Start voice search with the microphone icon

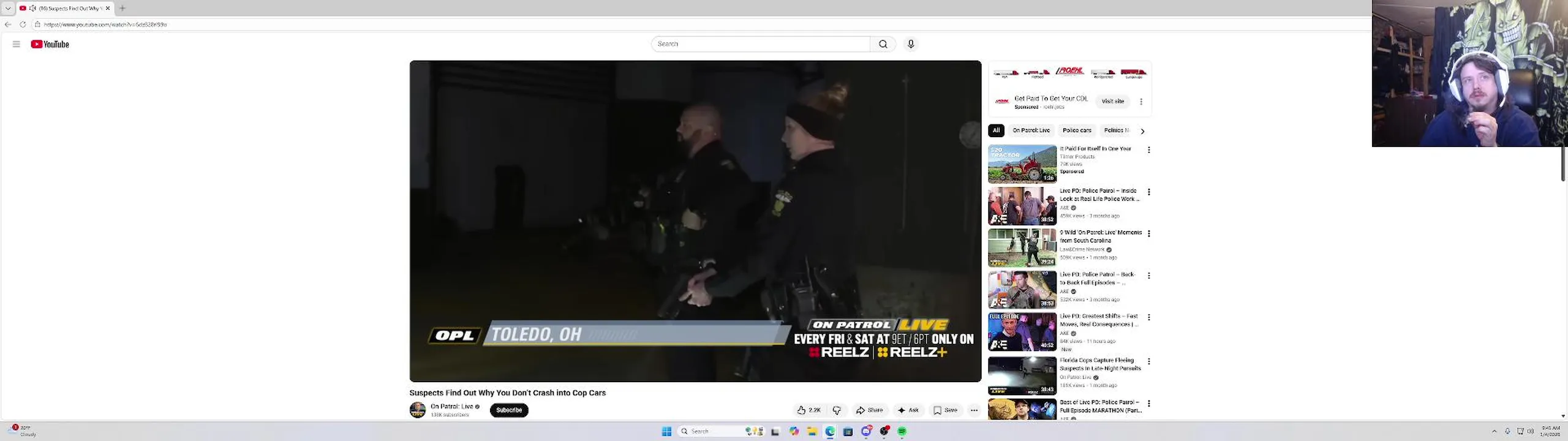pyautogui.click(x=911, y=44)
